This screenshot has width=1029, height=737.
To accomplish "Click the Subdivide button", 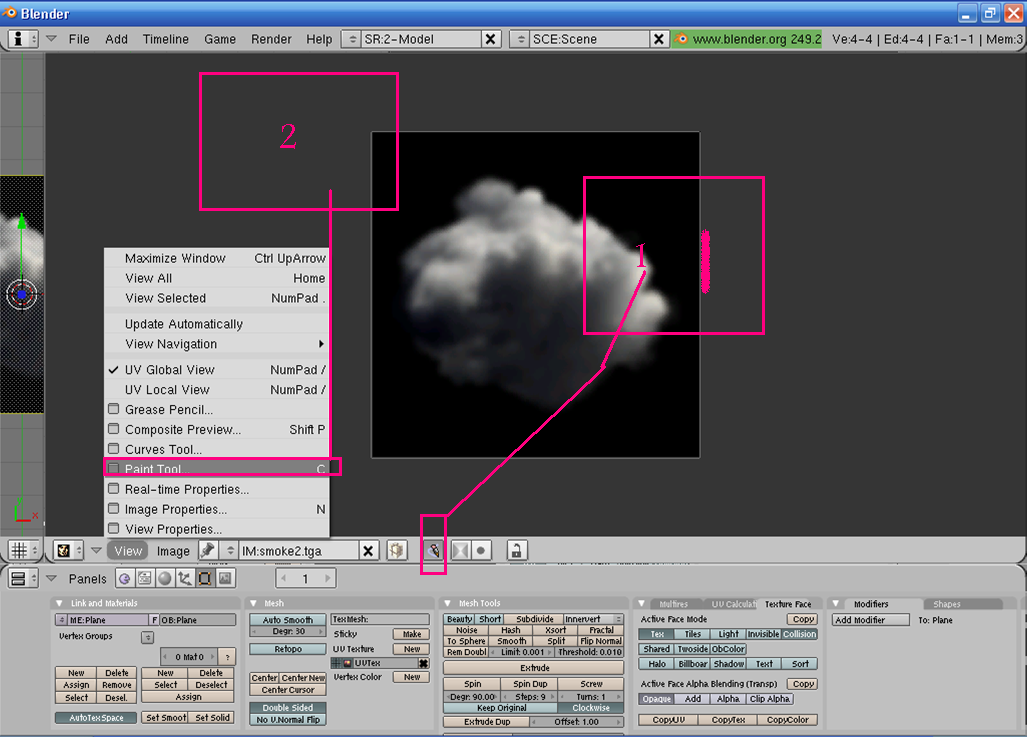I will pos(534,619).
